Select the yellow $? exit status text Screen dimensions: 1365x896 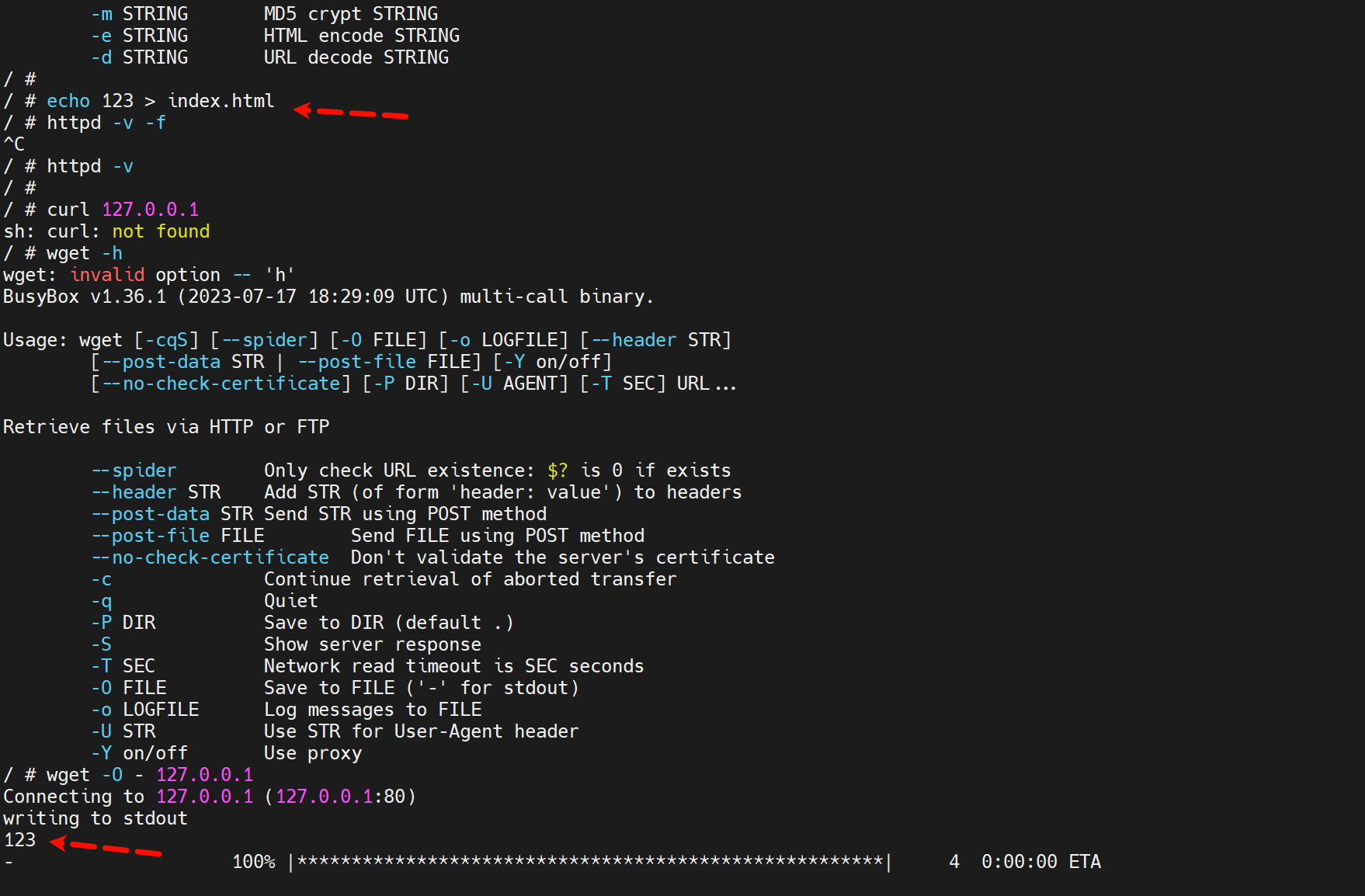(557, 471)
